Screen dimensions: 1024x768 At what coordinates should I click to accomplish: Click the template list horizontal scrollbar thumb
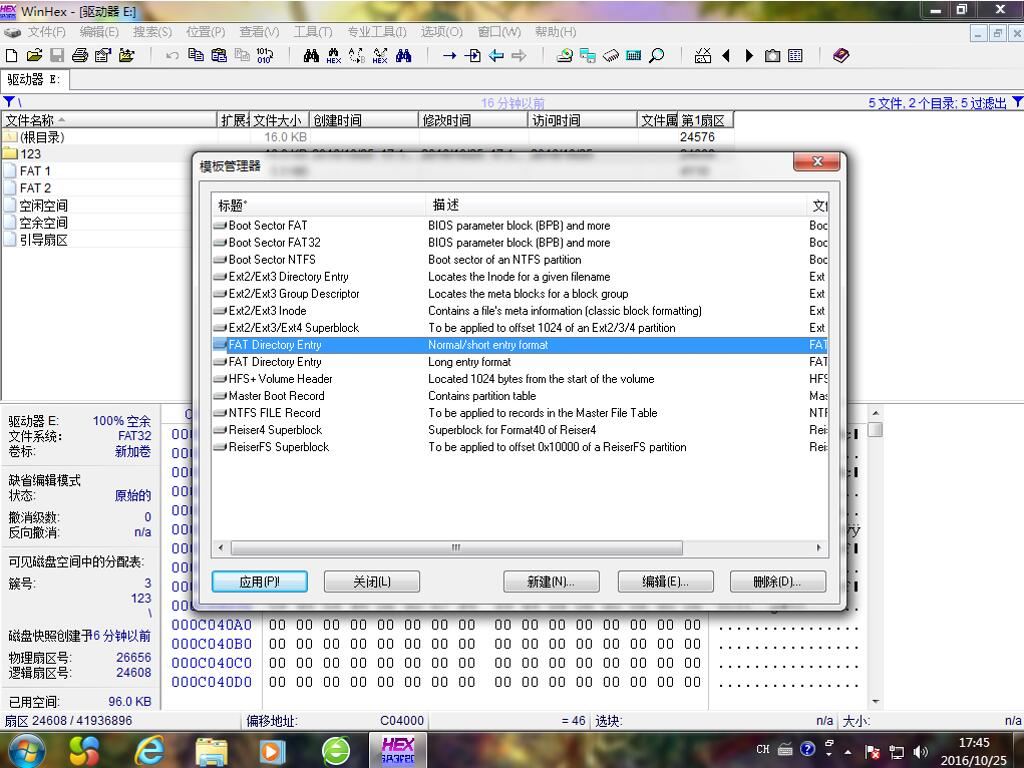point(456,547)
